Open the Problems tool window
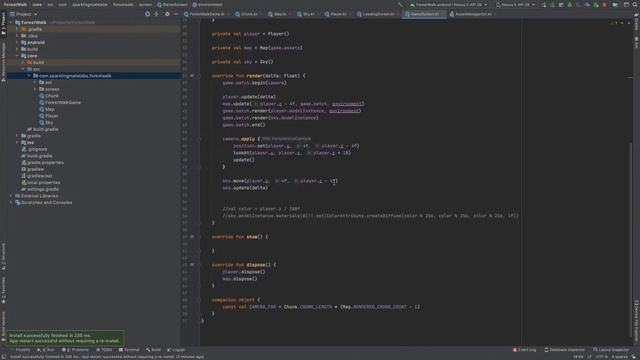 [x=75, y=350]
